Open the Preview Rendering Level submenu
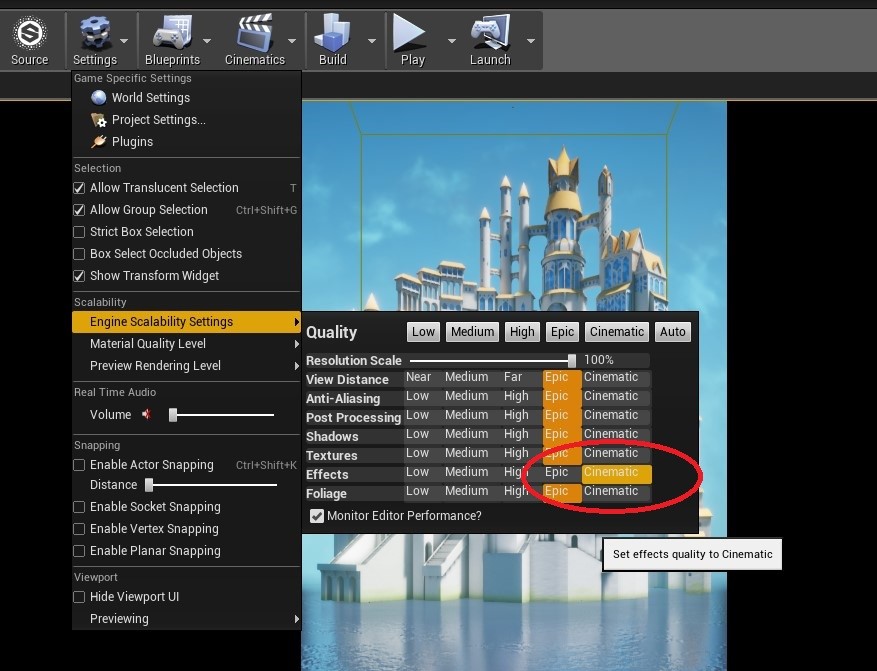The width and height of the screenshot is (877, 671). pos(187,366)
